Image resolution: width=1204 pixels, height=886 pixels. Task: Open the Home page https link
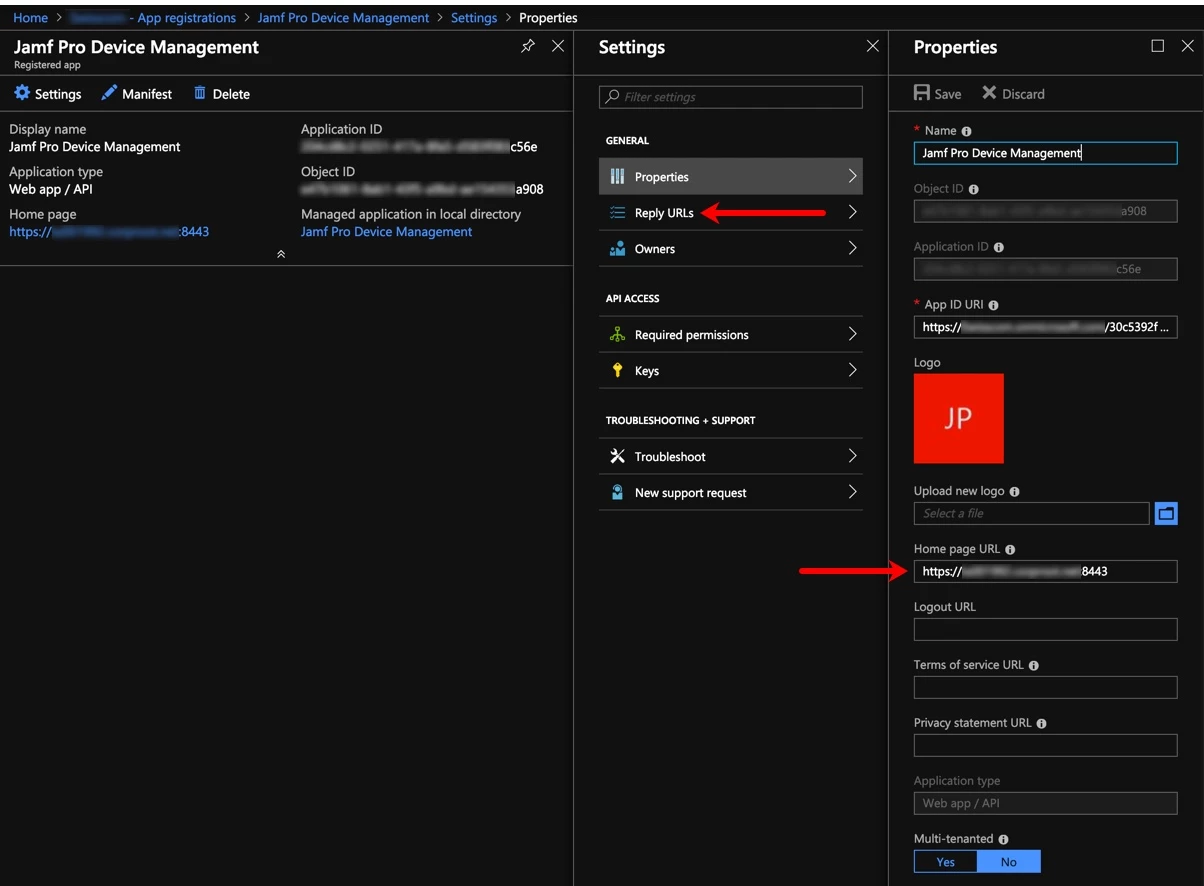[x=109, y=231]
